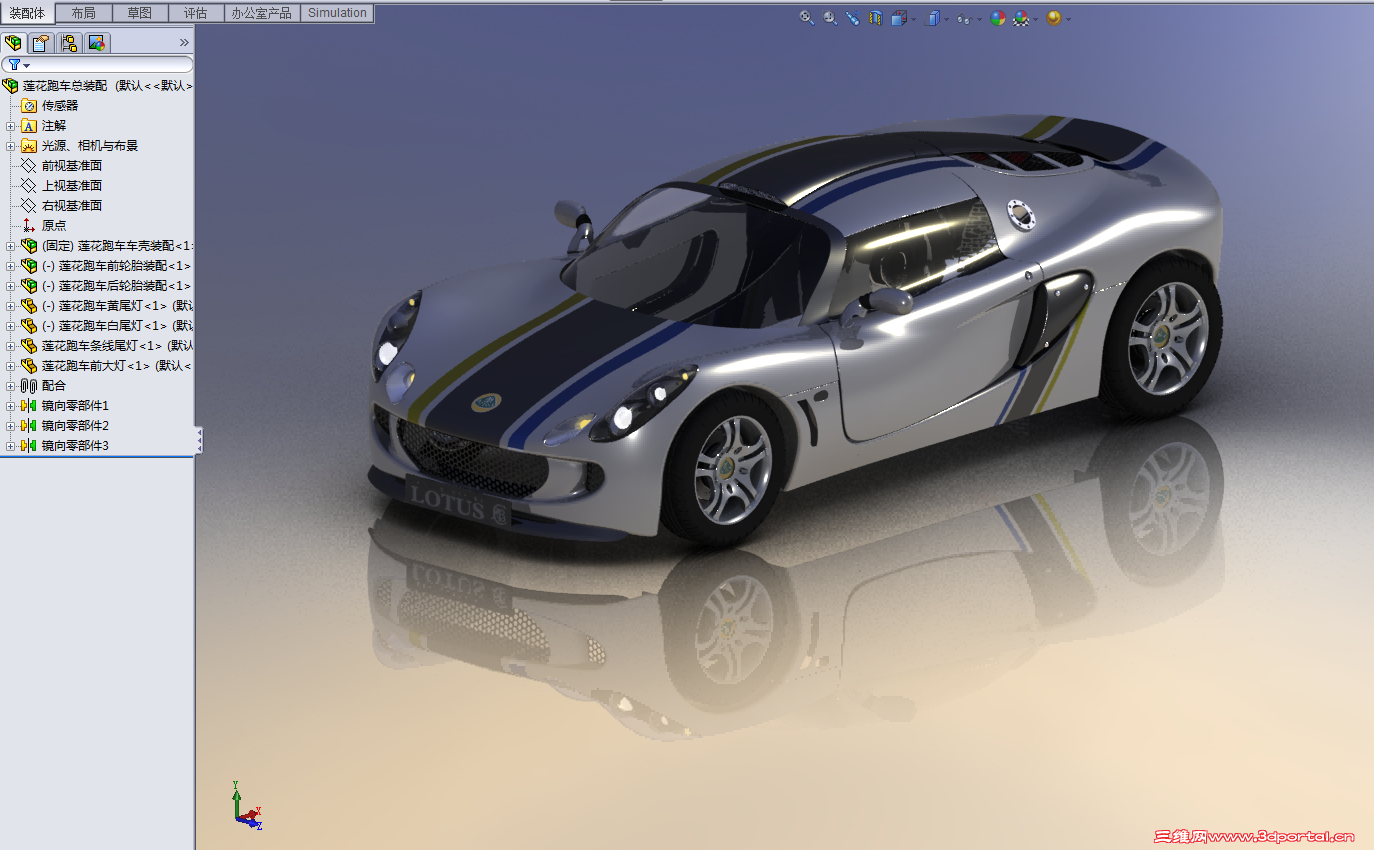The width and height of the screenshot is (1374, 850).
Task: Click the Display Style box icon
Action: (933, 17)
